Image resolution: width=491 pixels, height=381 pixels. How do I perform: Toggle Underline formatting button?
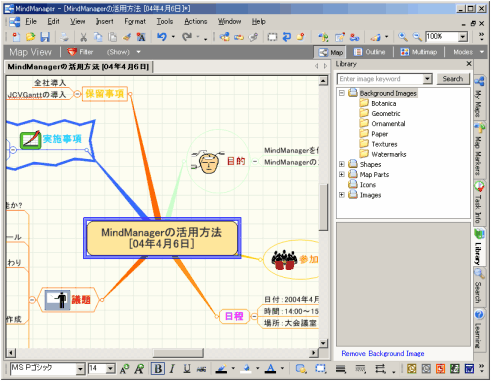point(187,369)
